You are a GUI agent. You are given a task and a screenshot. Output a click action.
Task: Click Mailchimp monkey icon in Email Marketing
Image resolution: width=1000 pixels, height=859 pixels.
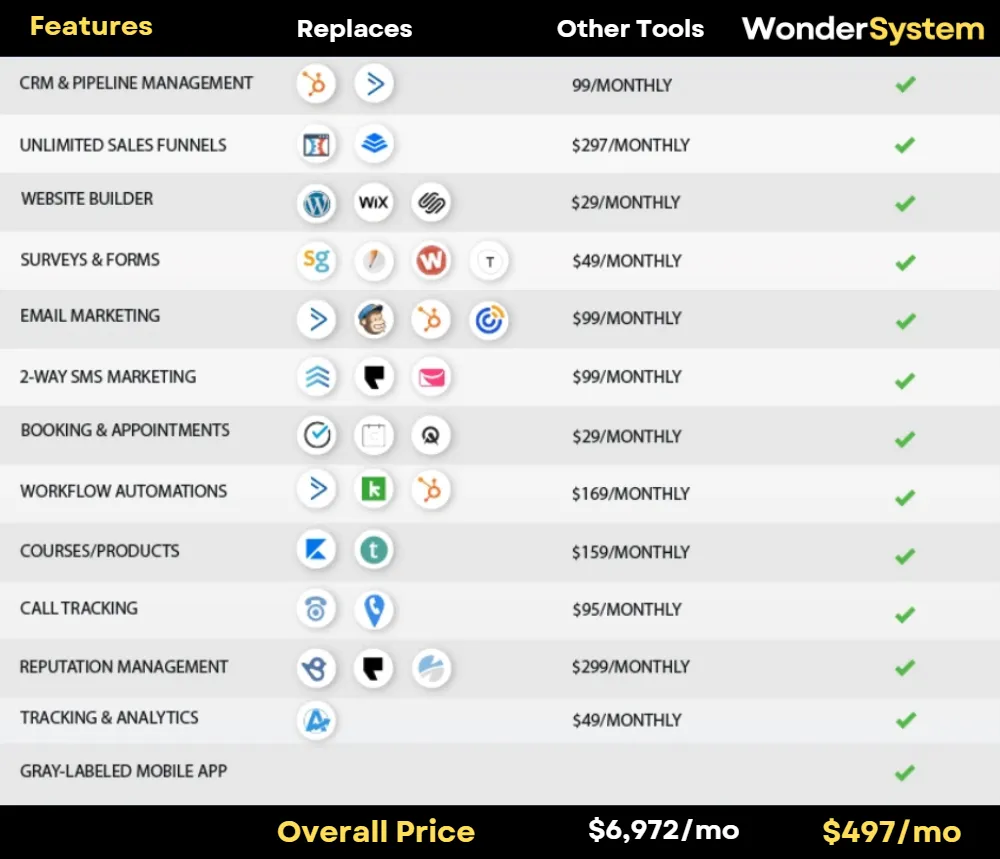374,320
